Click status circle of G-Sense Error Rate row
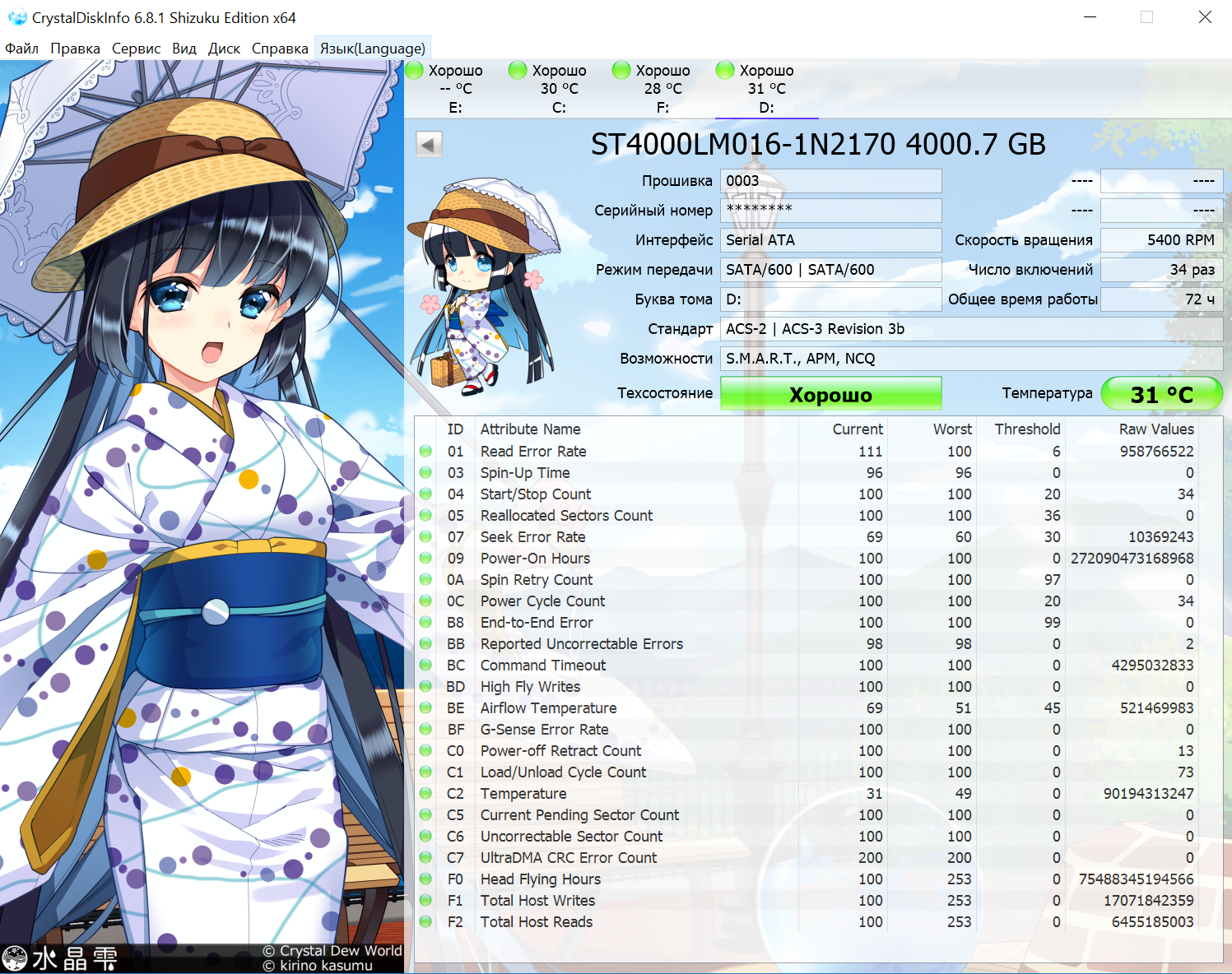The image size is (1232, 974). pyautogui.click(x=425, y=729)
